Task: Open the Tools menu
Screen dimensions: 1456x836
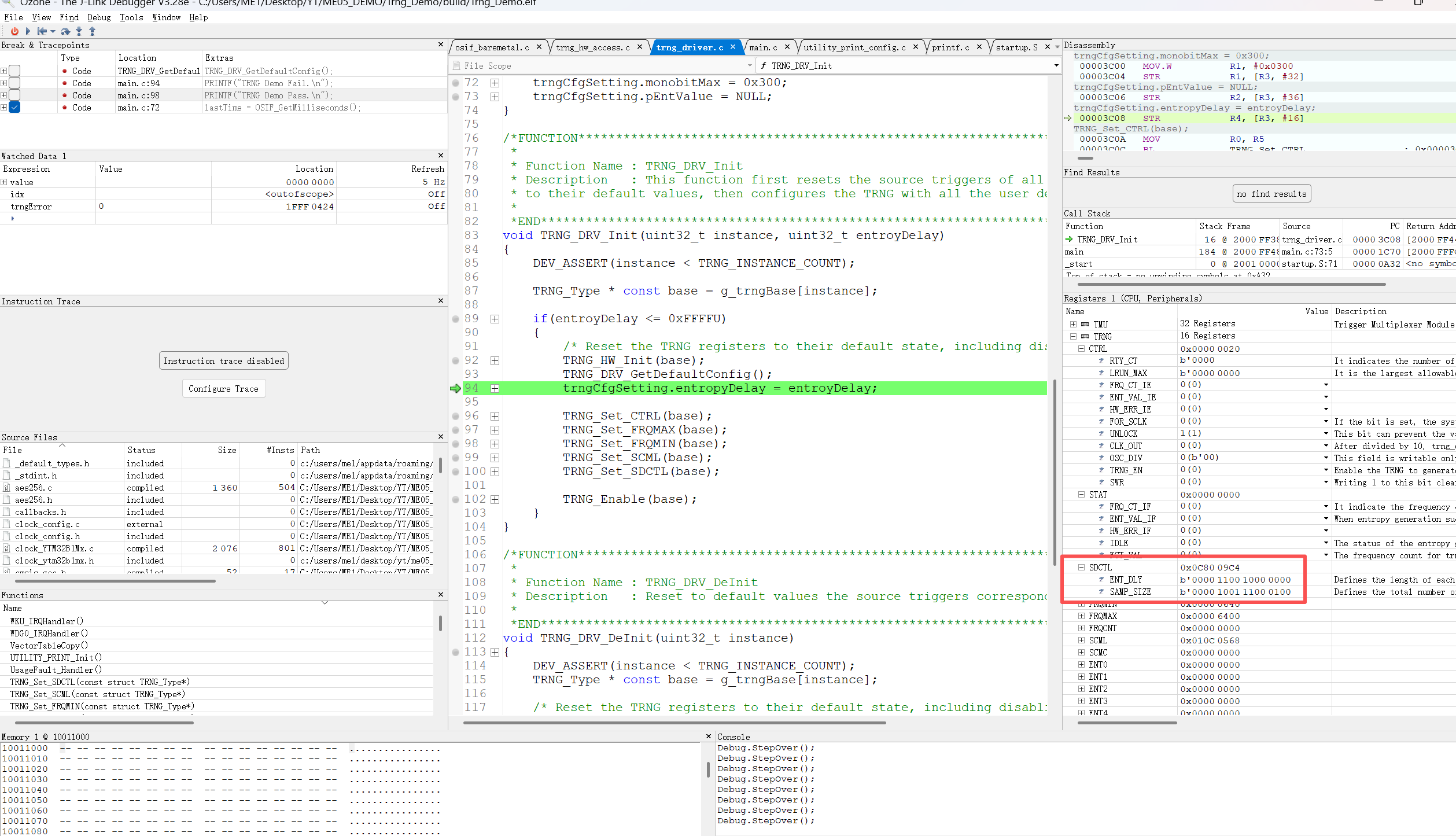Action: (x=131, y=17)
